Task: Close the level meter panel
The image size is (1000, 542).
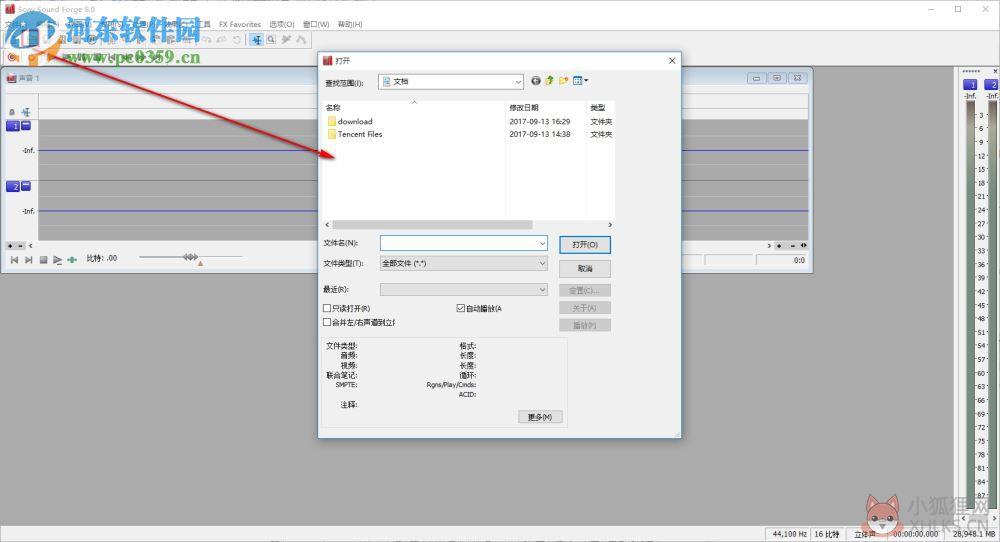Action: (995, 71)
